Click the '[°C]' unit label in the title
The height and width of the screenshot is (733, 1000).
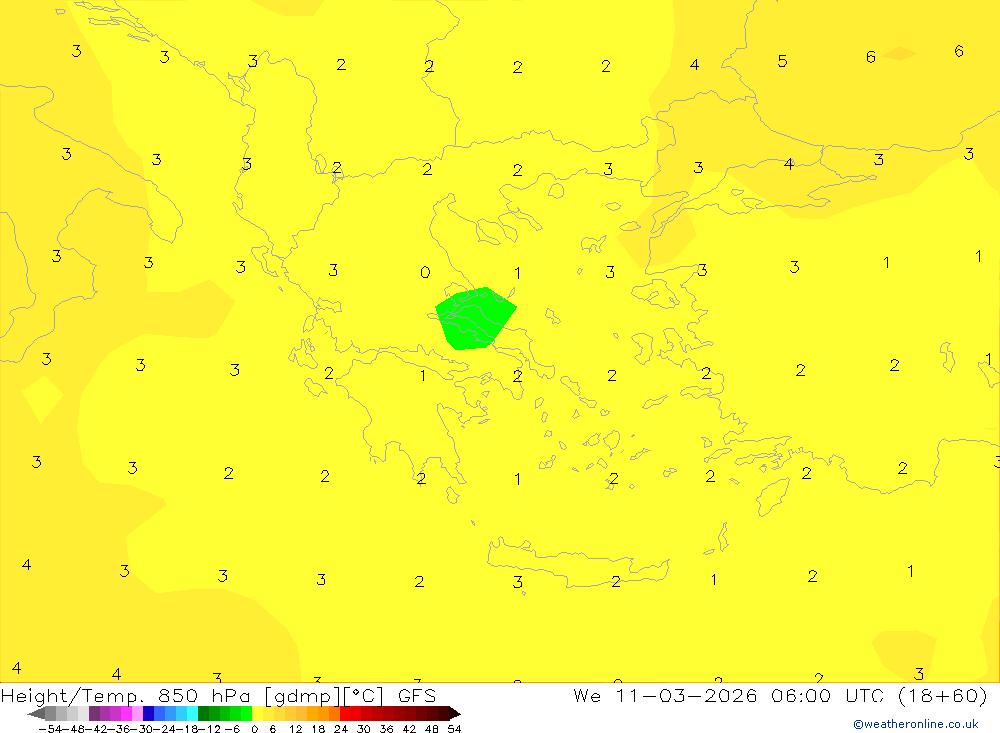pos(364,695)
